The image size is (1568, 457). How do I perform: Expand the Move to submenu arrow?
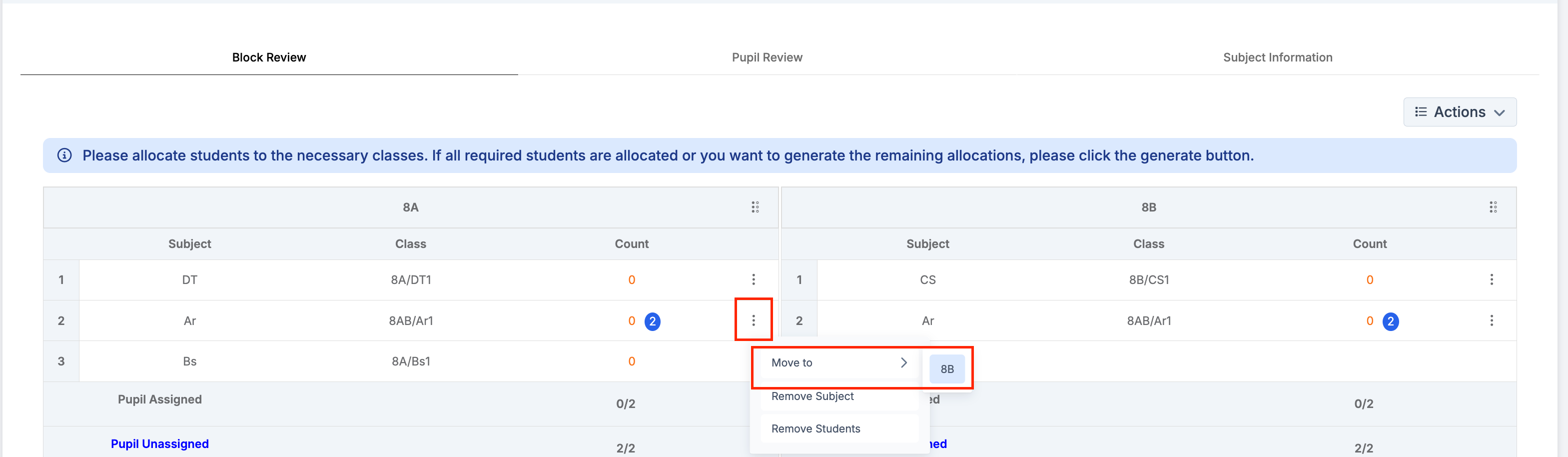coord(903,362)
